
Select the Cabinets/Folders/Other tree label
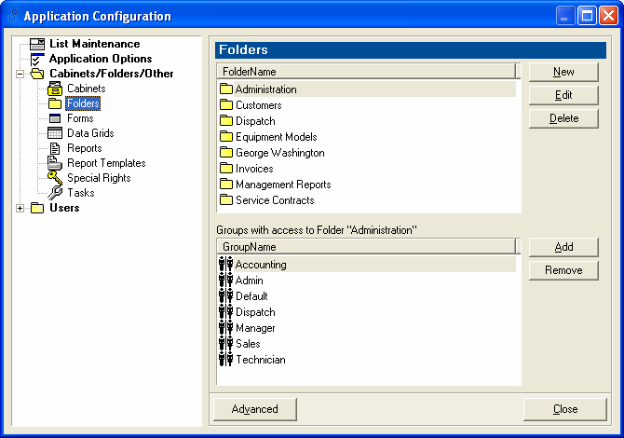tap(111, 74)
